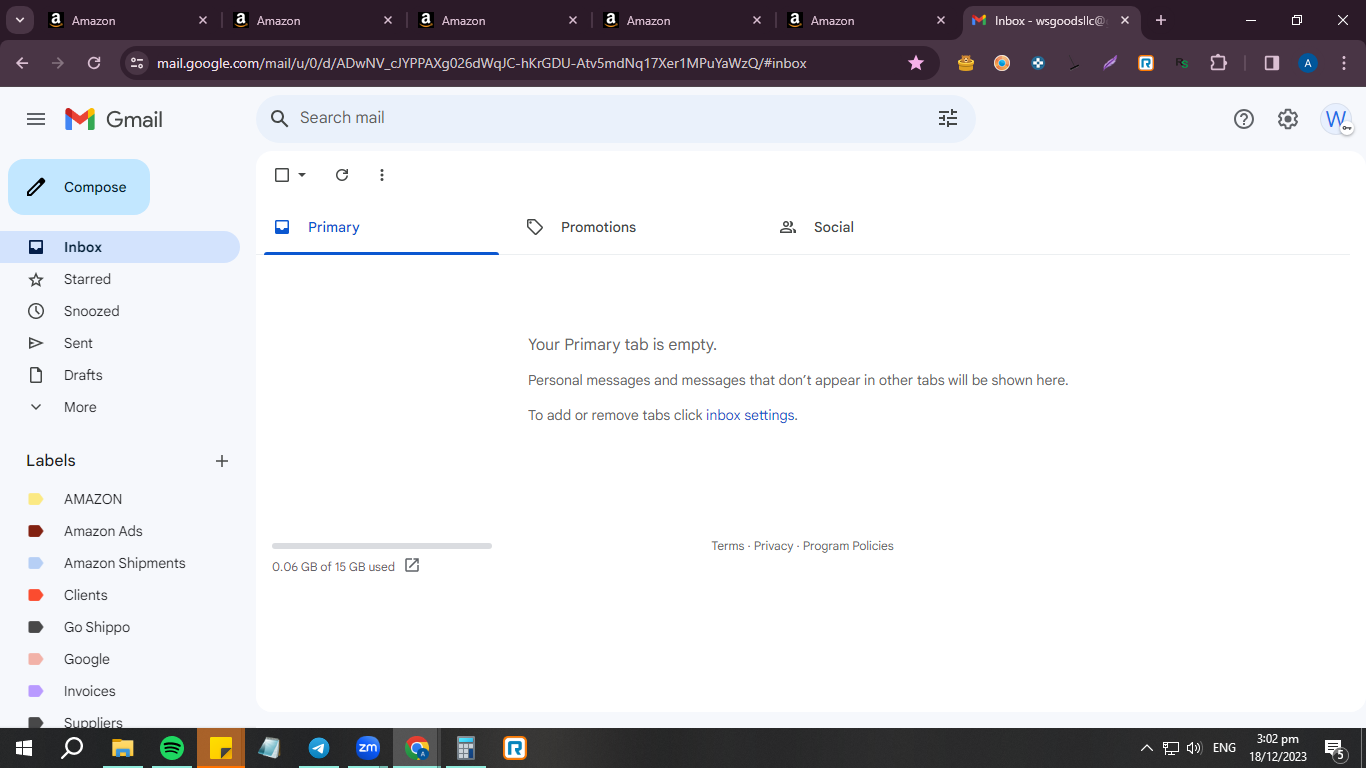Image resolution: width=1366 pixels, height=768 pixels.
Task: Toggle the browser side panel
Action: click(x=1272, y=63)
